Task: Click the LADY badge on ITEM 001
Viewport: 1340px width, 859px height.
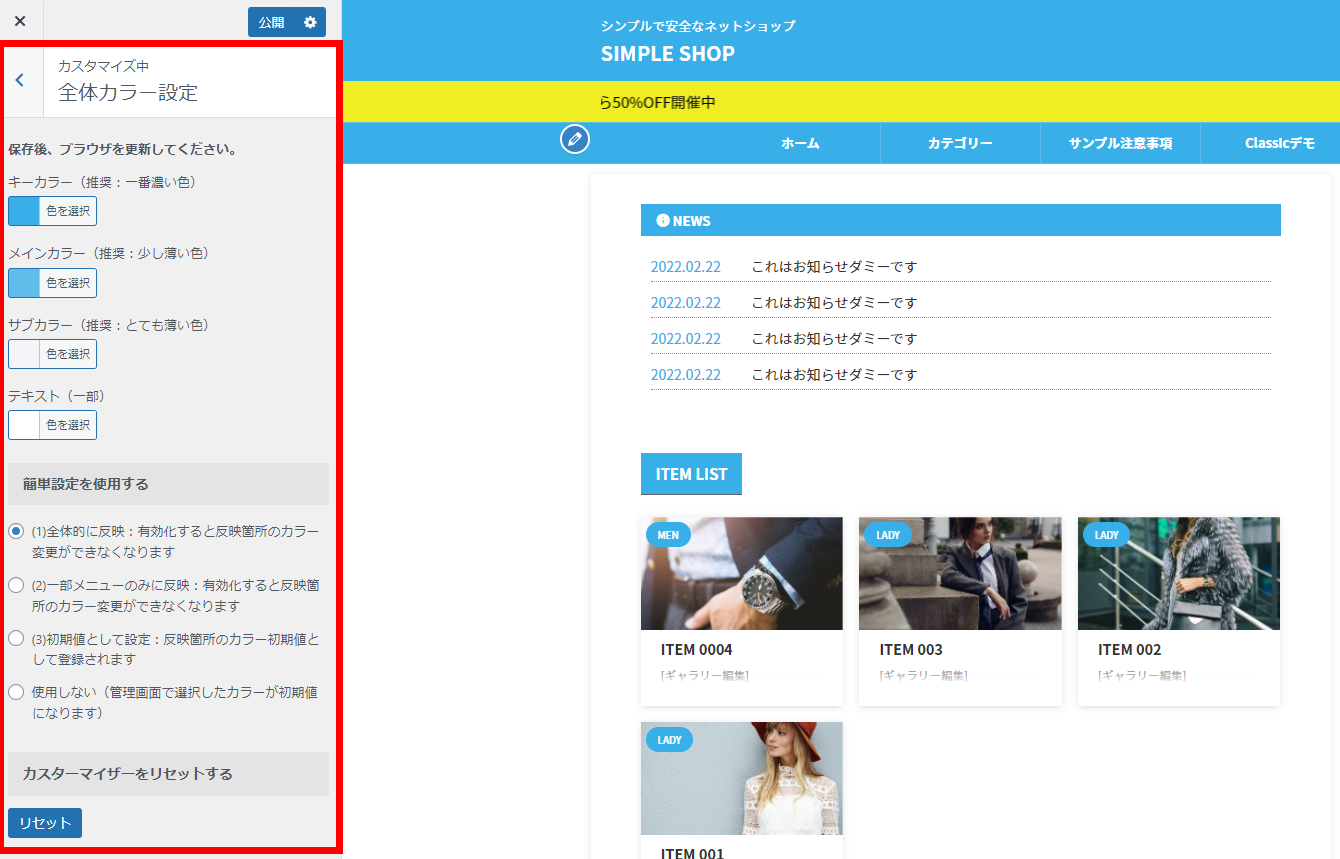Action: click(x=670, y=740)
